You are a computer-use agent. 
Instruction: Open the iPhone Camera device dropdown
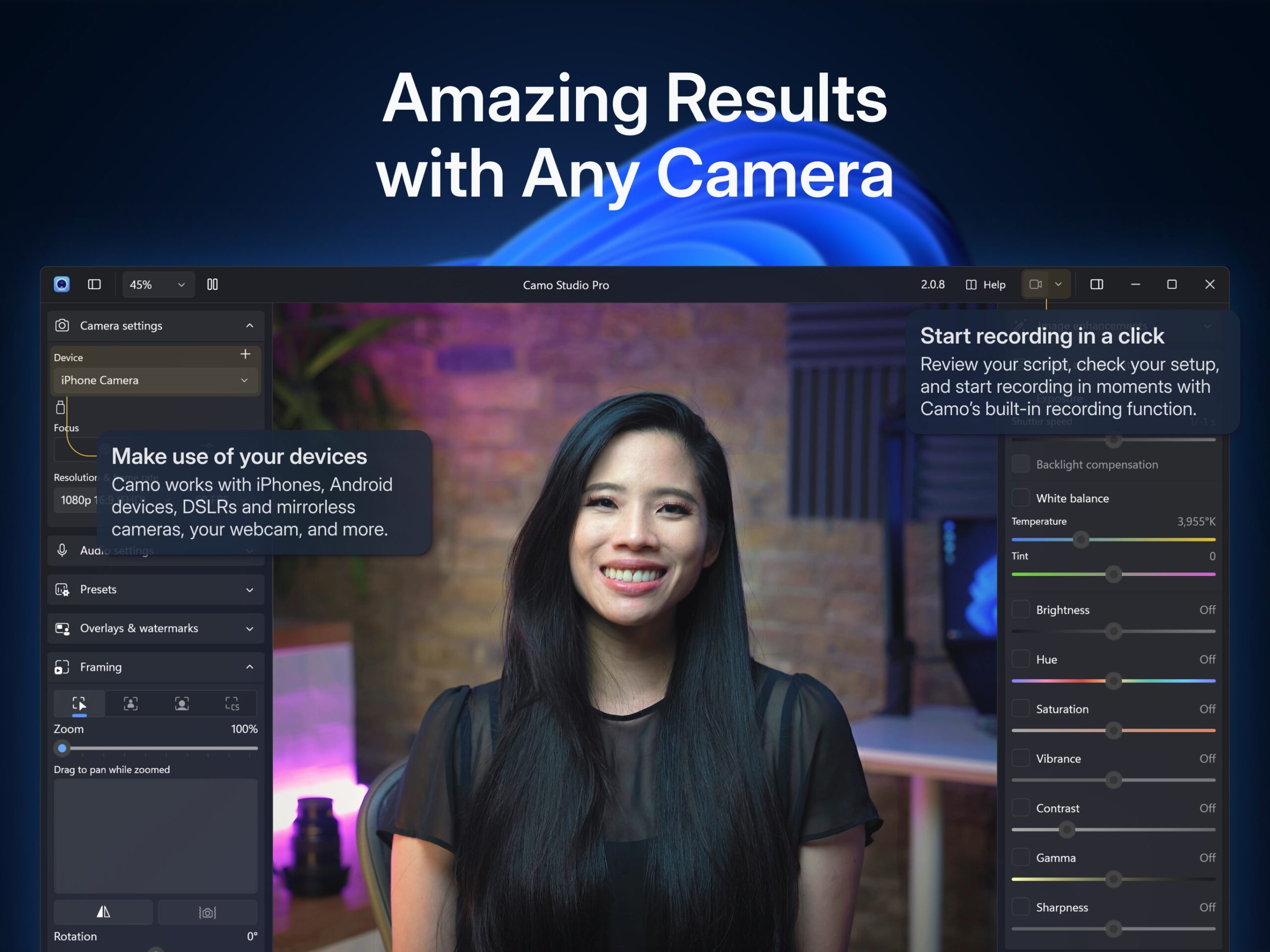click(x=154, y=380)
